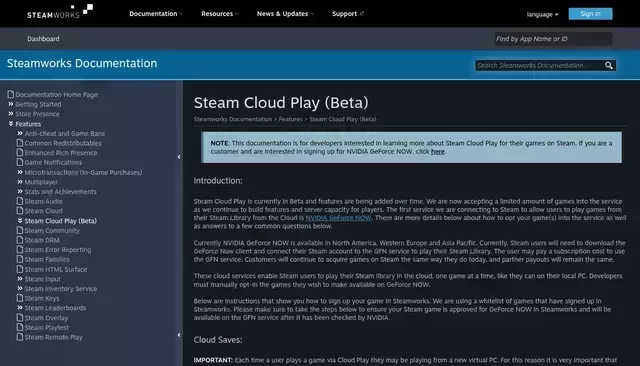Expand Microtransactions (In-Game Purchases)
This screenshot has height=366, width=640.
click(x=20, y=172)
